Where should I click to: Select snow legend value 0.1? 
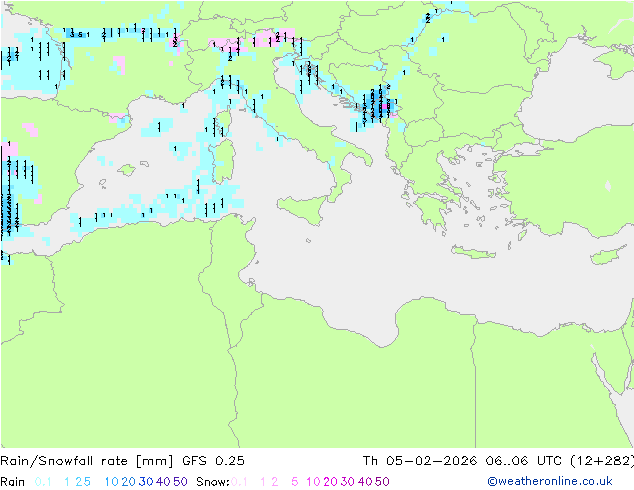(x=239, y=482)
